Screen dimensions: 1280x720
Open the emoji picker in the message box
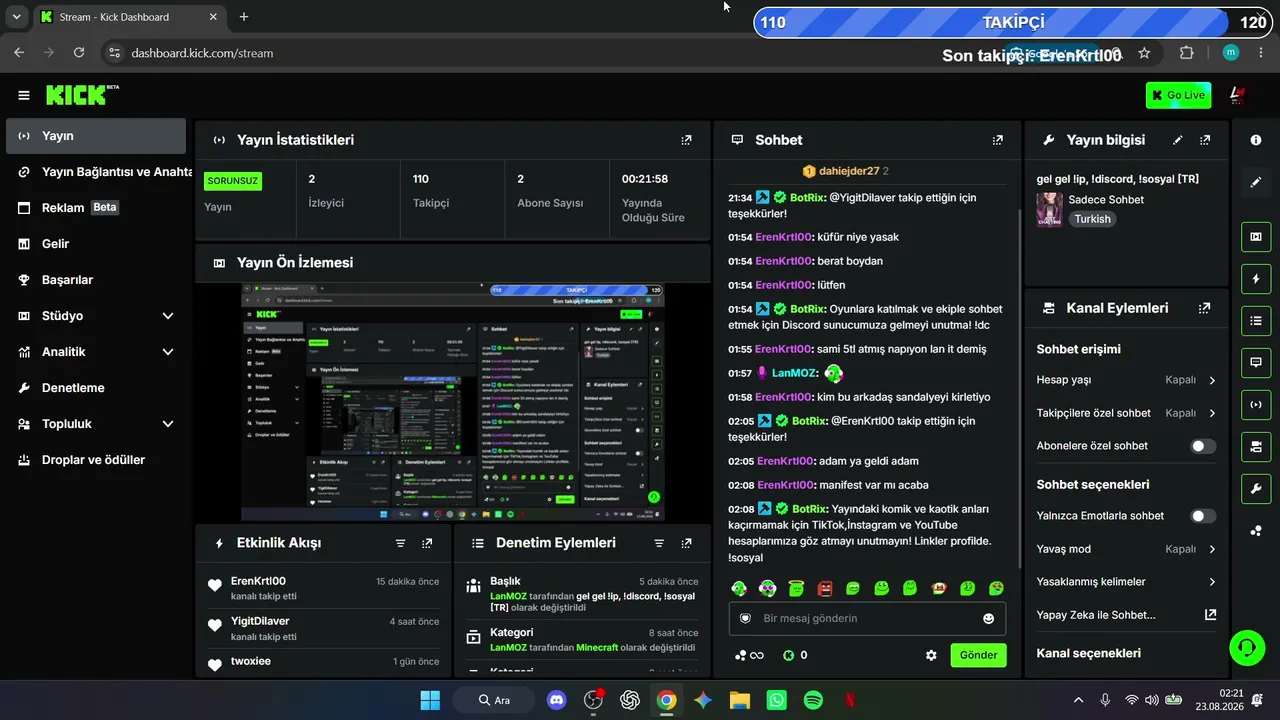point(989,619)
